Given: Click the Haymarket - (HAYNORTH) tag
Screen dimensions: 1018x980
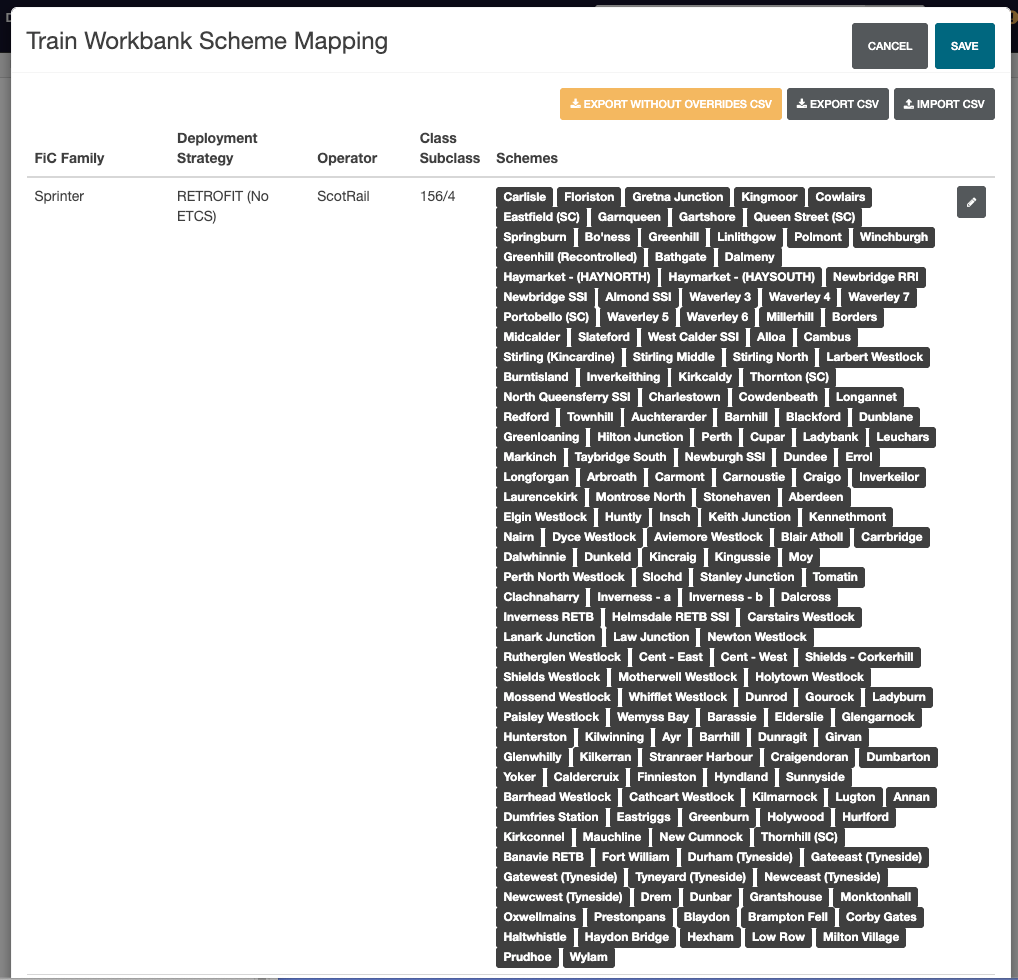Looking at the screenshot, I should click(x=577, y=277).
